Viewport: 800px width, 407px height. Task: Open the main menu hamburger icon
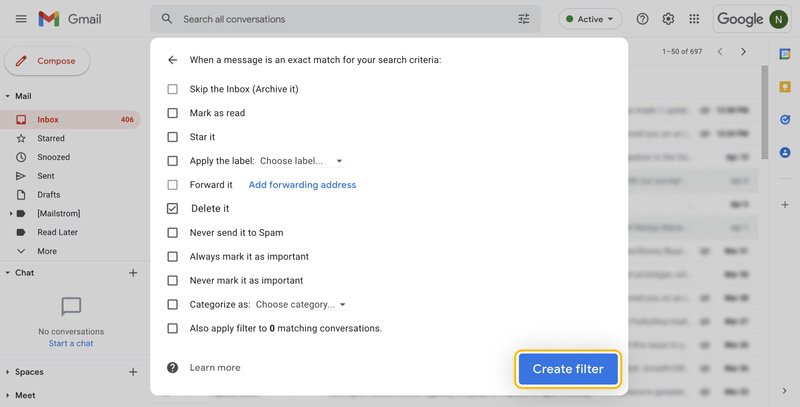(x=21, y=19)
